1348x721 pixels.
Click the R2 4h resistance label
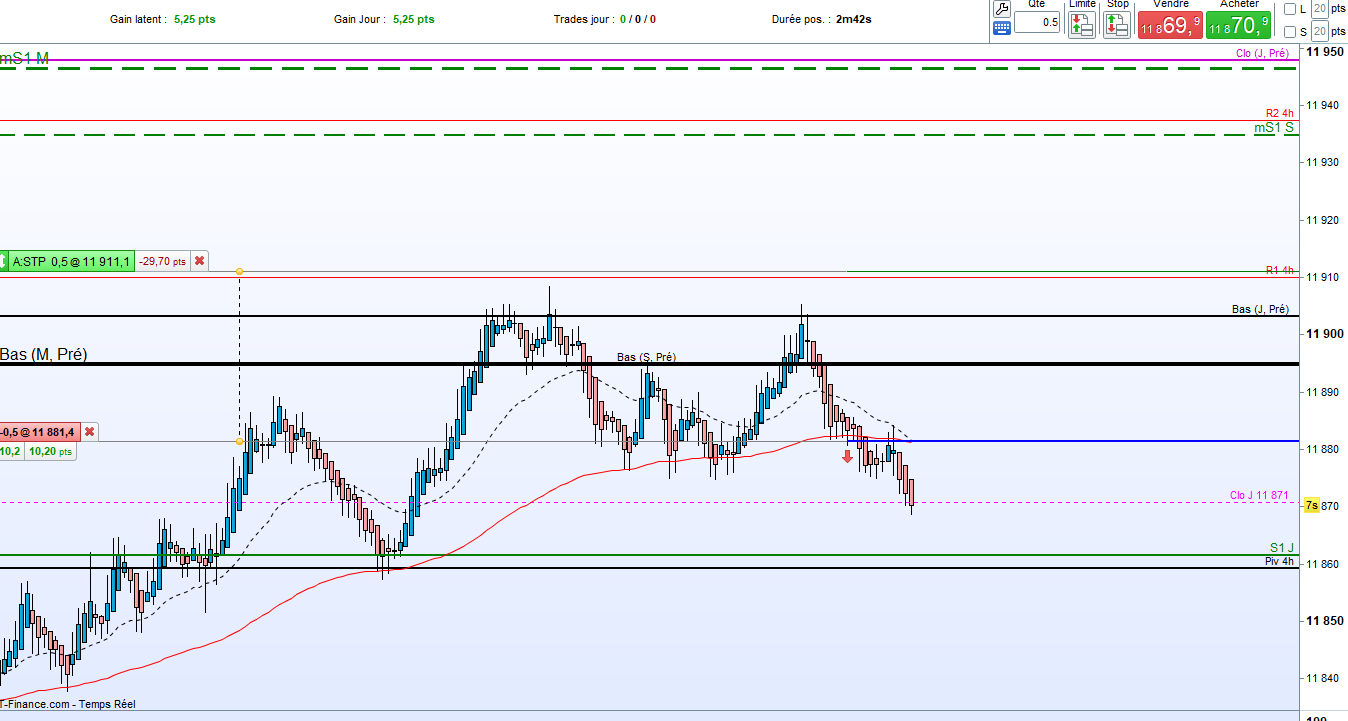click(x=1279, y=114)
